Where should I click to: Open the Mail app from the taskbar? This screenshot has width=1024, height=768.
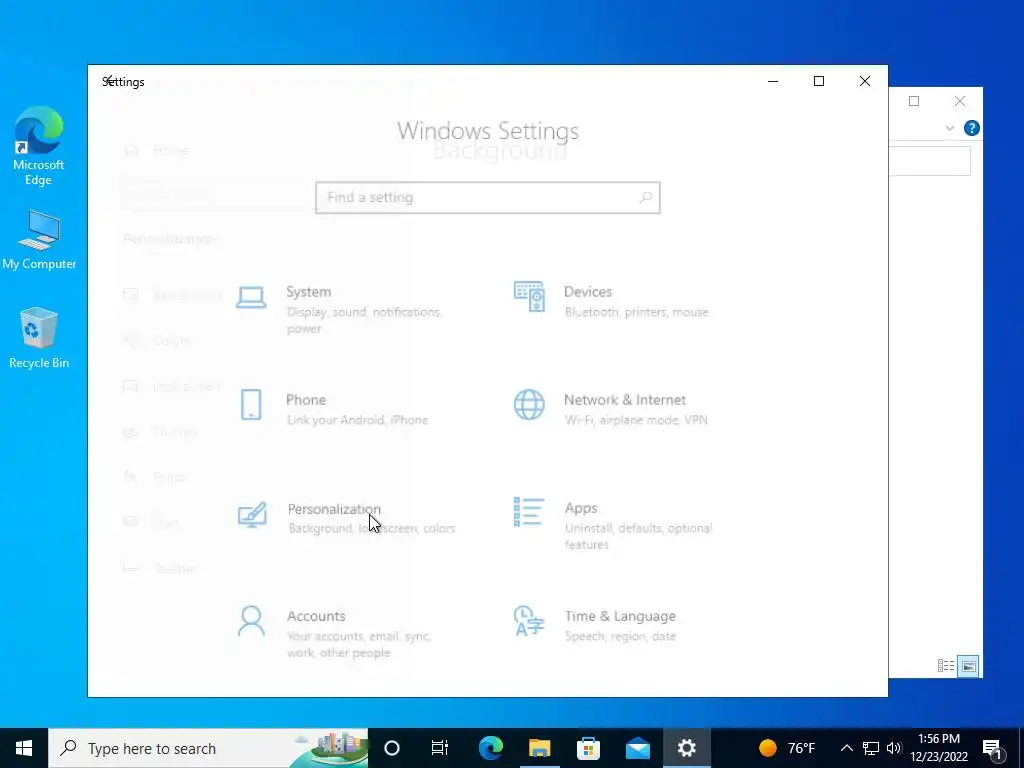pos(637,748)
